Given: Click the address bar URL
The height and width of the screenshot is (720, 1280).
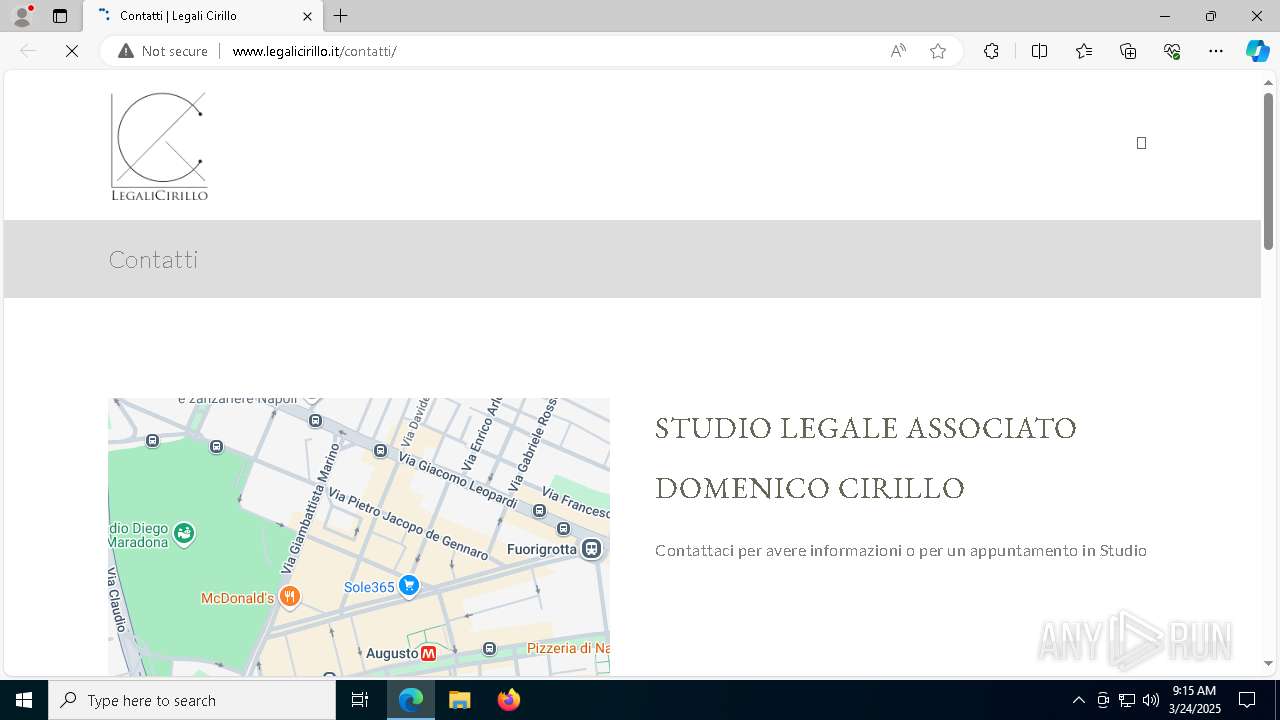Looking at the screenshot, I should (x=314, y=51).
